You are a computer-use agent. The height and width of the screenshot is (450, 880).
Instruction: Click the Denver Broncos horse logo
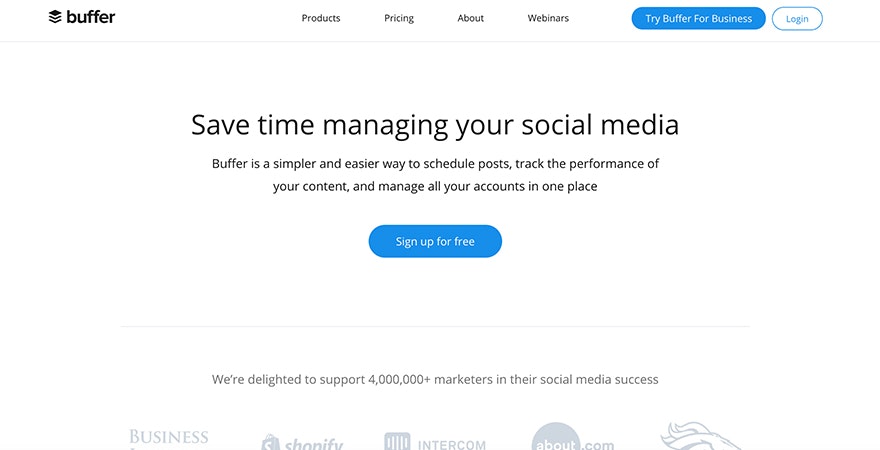coord(700,437)
